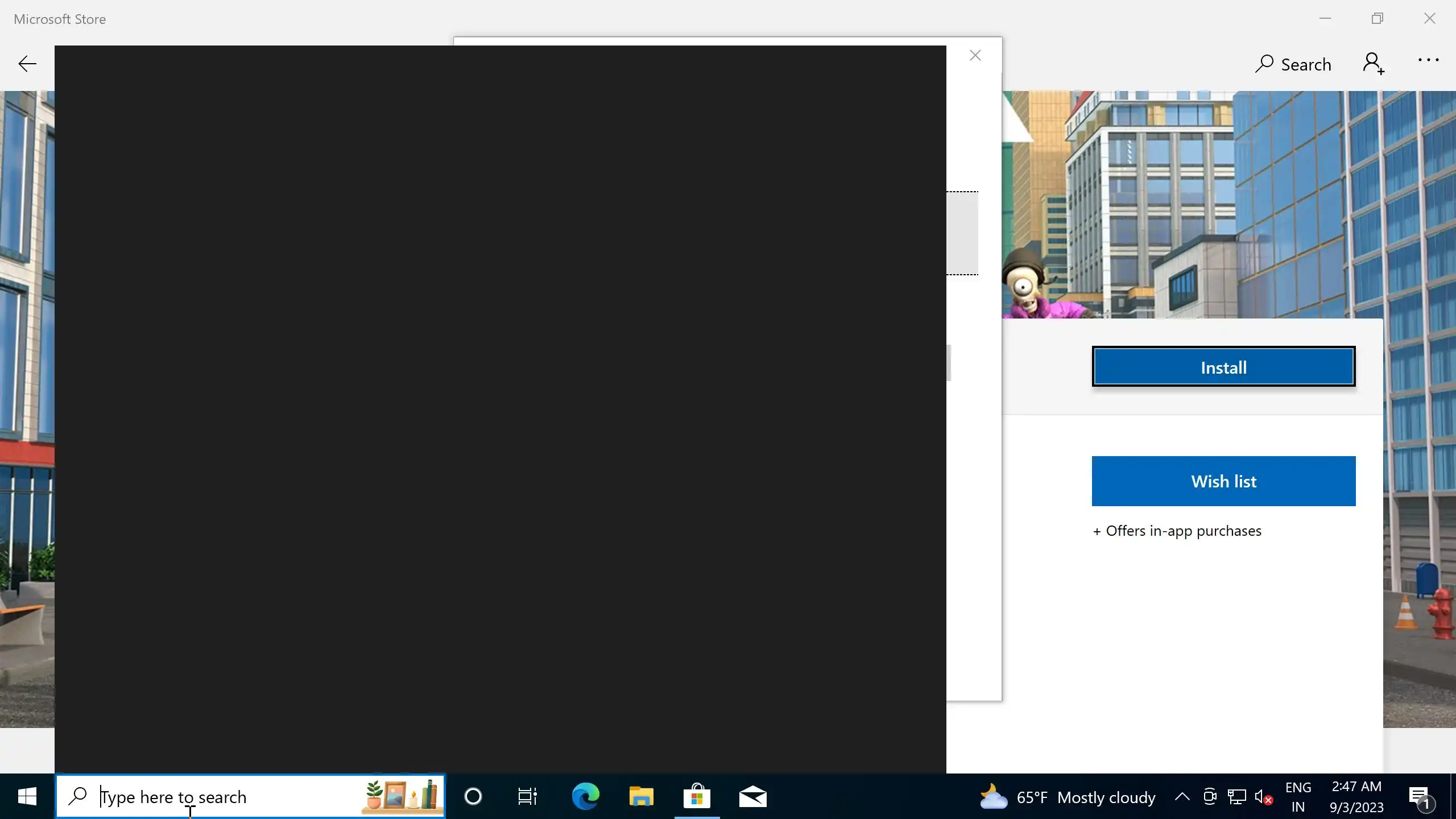The height and width of the screenshot is (819, 1456).
Task: Click the back arrow in Microsoft Store
Action: 27,64
